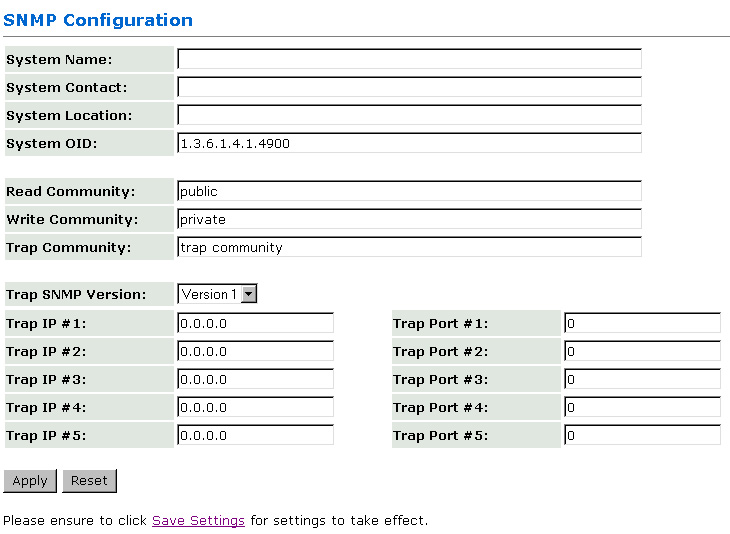Viewport: 730px width, 534px height.
Task: Focus the Trap Community text box
Action: click(409, 247)
